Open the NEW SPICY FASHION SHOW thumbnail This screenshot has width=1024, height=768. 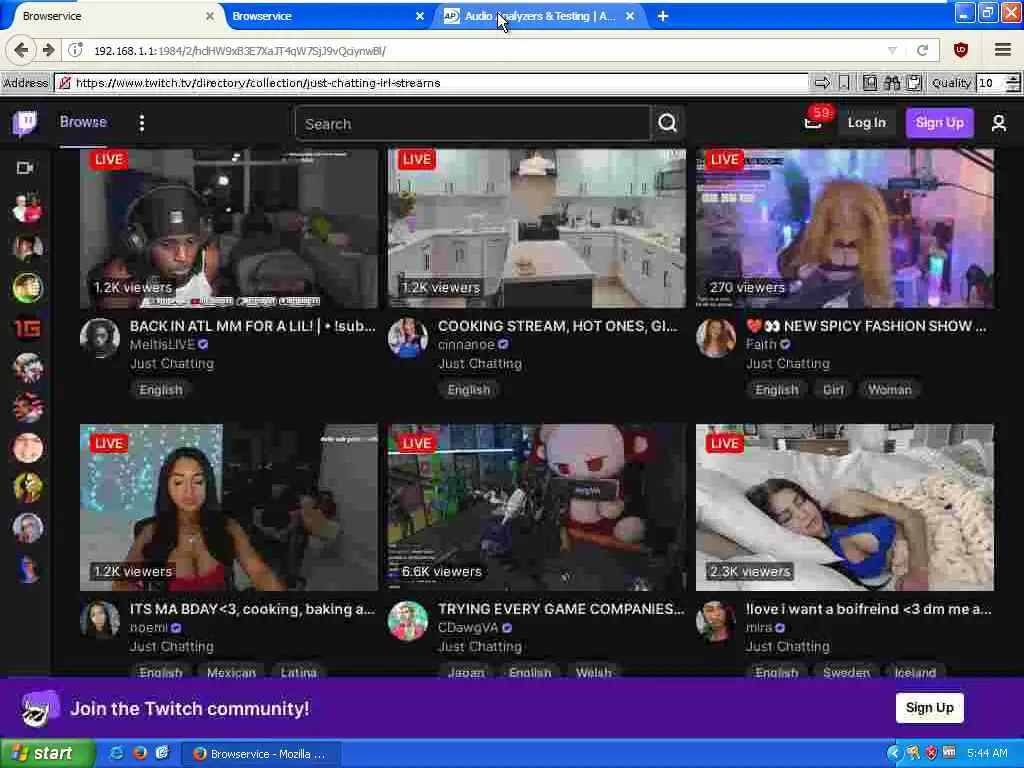[x=845, y=229]
